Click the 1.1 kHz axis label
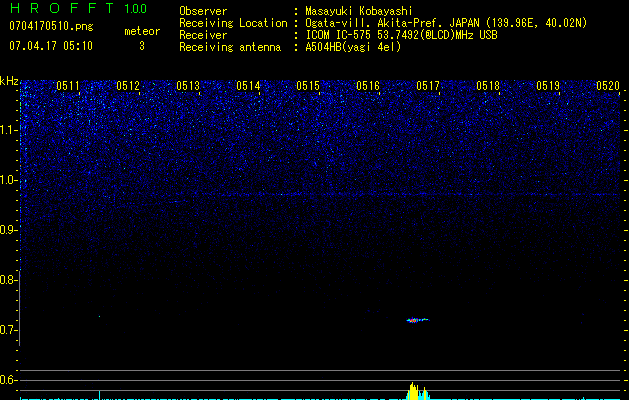Screen dimensions: 629x400 click(x=8, y=130)
